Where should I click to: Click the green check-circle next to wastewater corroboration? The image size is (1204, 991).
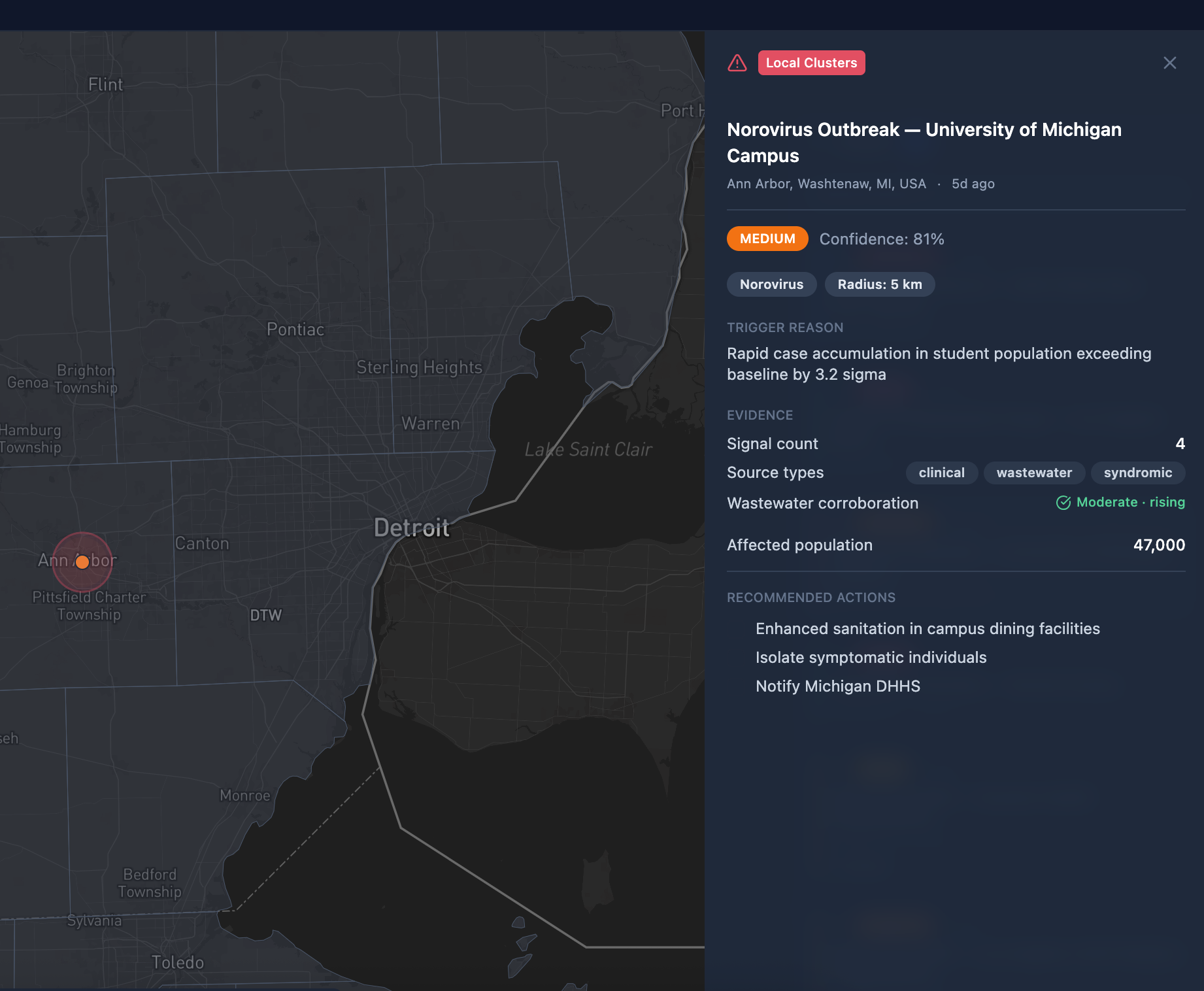pyautogui.click(x=1063, y=503)
